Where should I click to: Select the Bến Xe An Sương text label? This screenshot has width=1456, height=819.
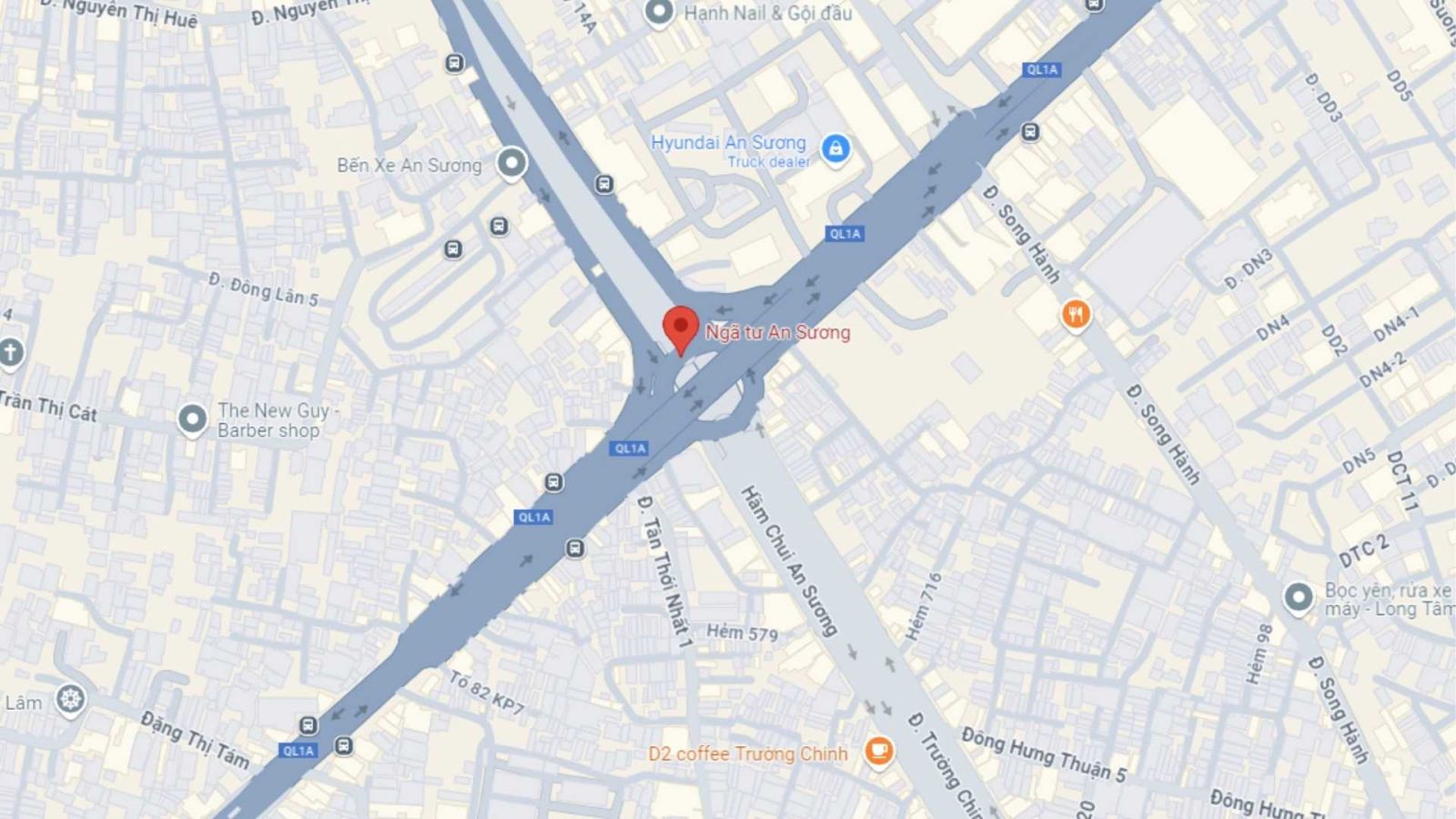(x=409, y=166)
